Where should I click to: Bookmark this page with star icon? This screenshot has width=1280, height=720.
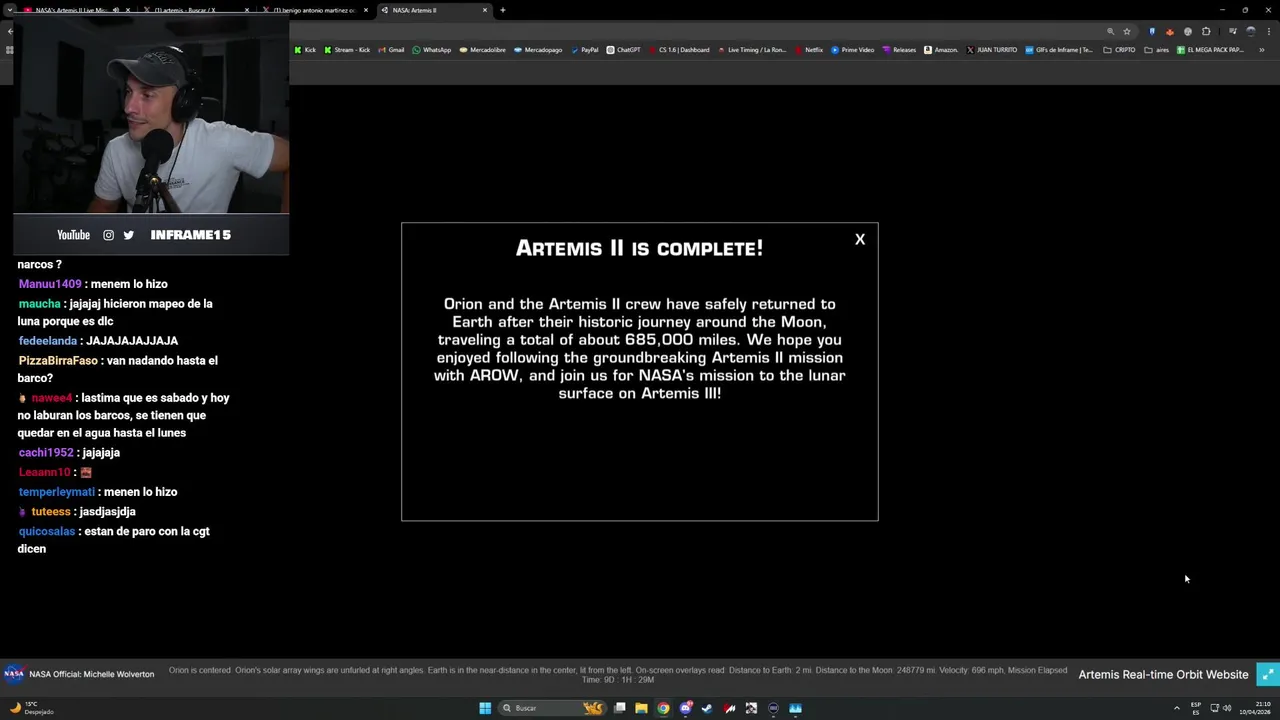[1127, 31]
